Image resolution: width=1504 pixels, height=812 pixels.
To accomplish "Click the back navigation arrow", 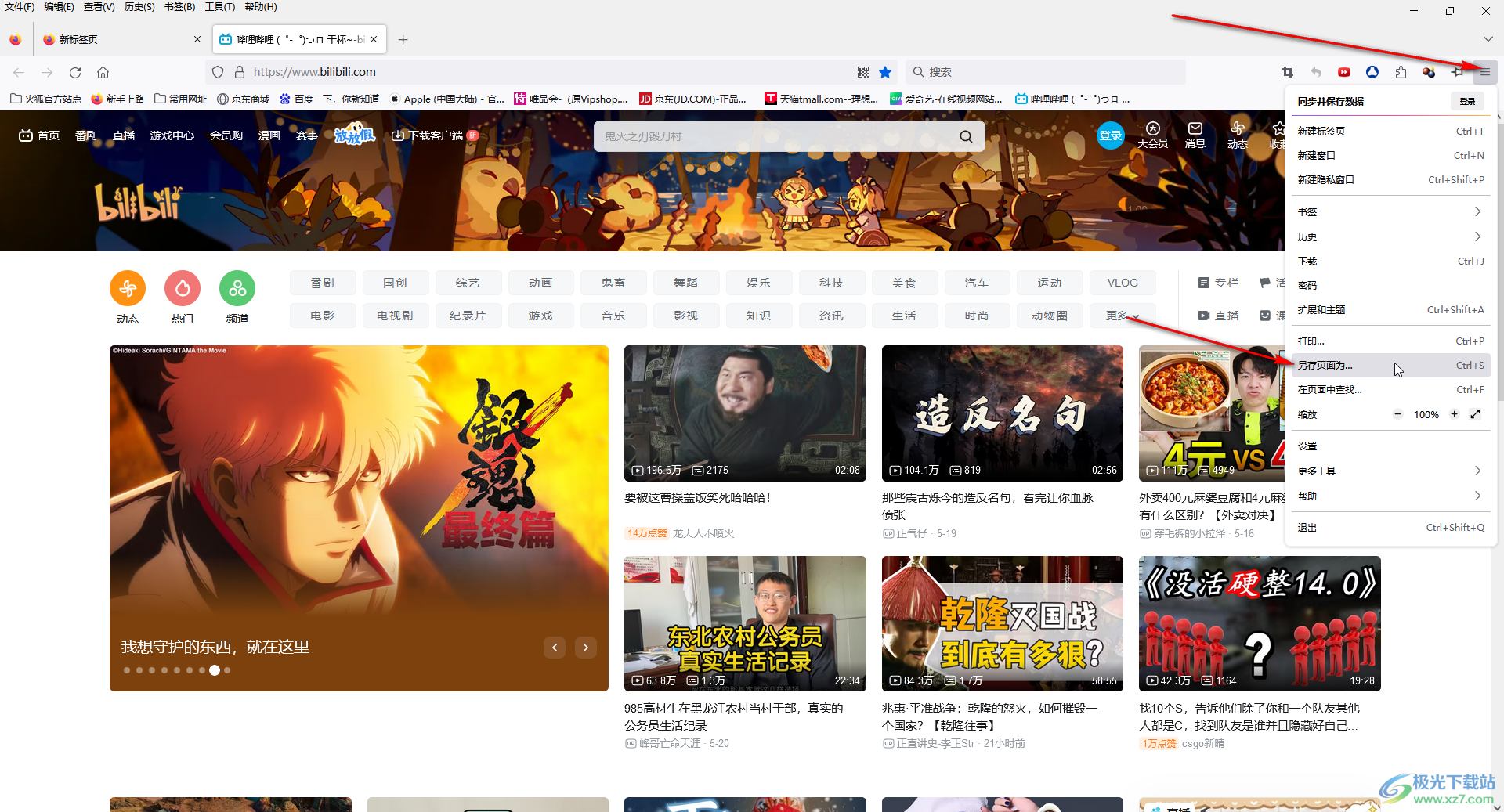I will 19,72.
